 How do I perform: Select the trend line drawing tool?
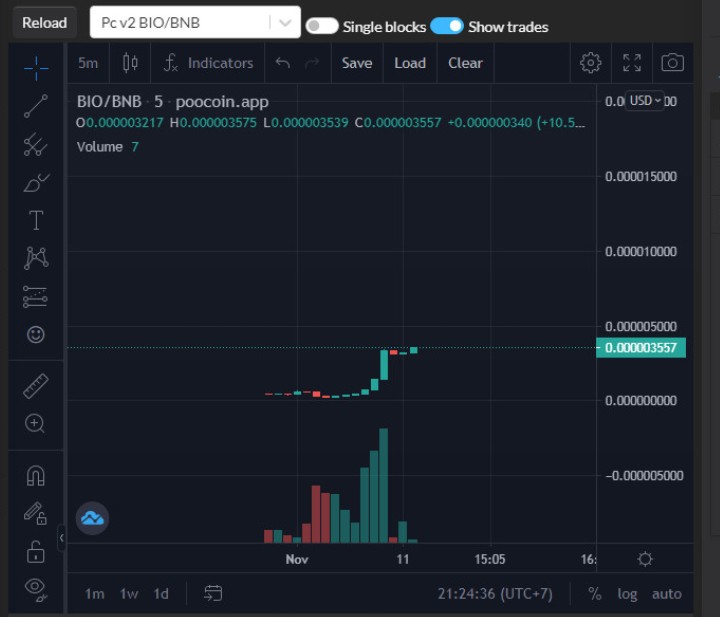click(x=36, y=106)
